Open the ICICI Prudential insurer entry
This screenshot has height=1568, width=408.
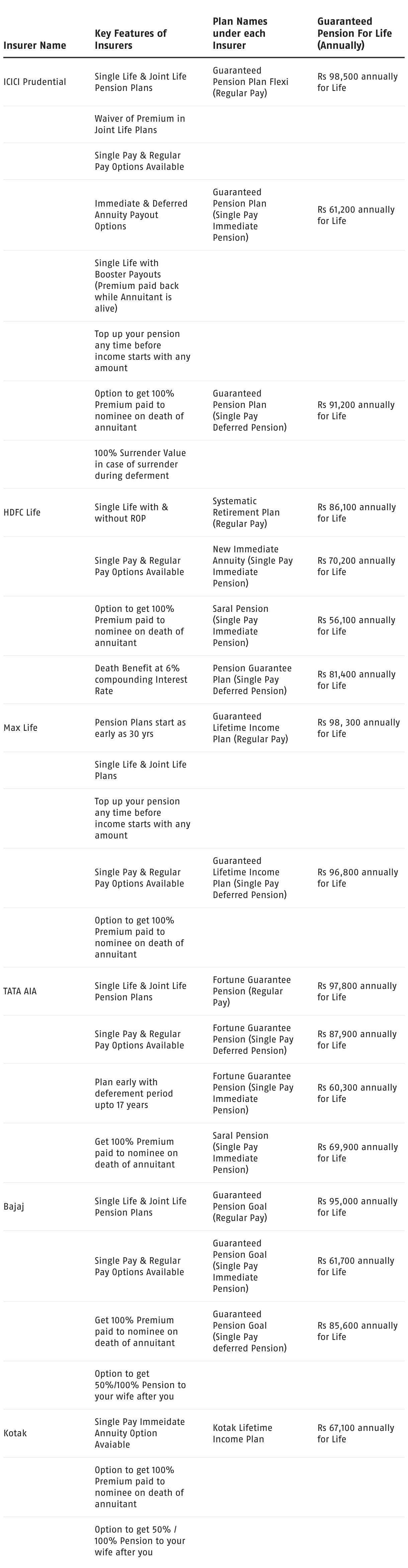(35, 82)
